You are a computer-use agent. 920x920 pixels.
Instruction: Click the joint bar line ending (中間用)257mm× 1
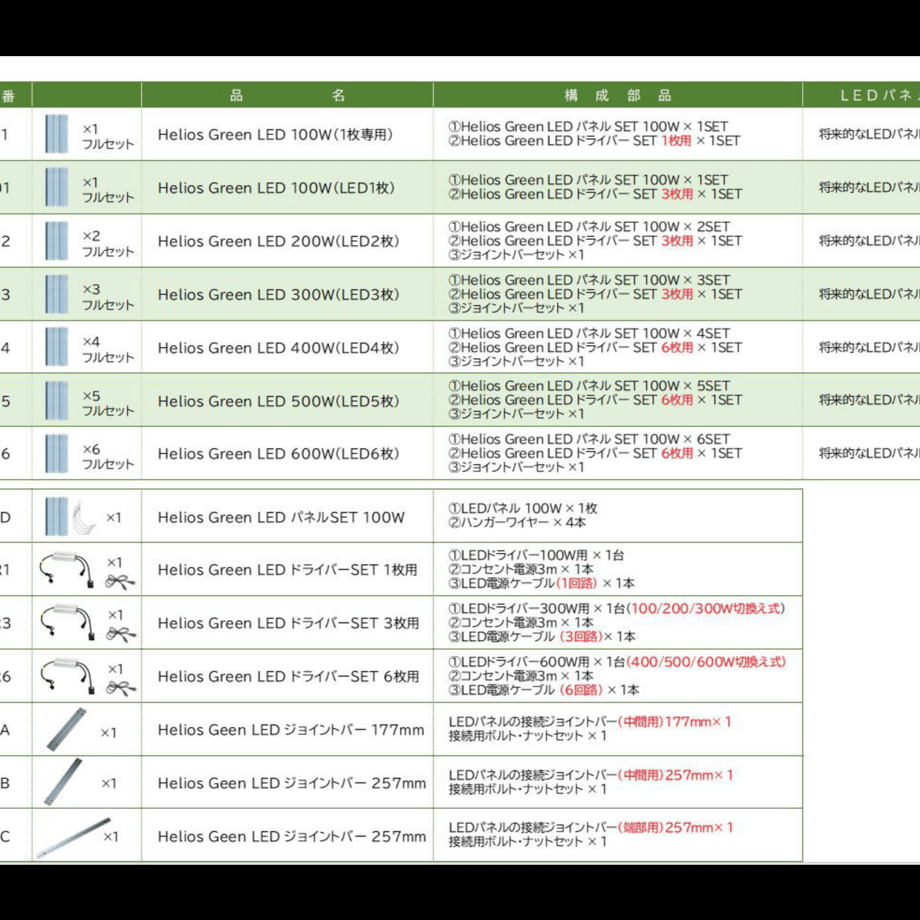(591, 775)
